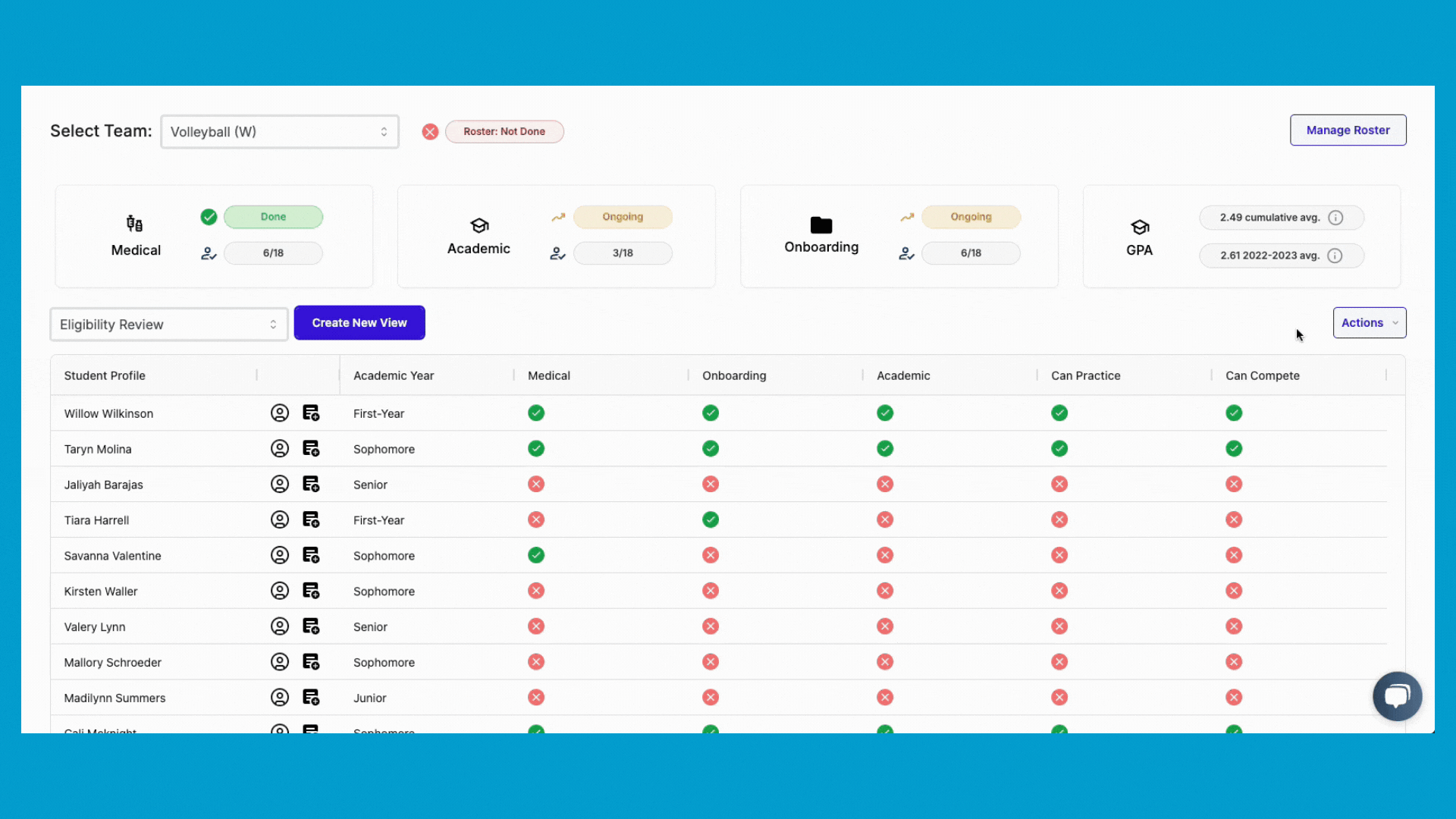Open Willow Wilkinson's profile icon

pos(280,413)
